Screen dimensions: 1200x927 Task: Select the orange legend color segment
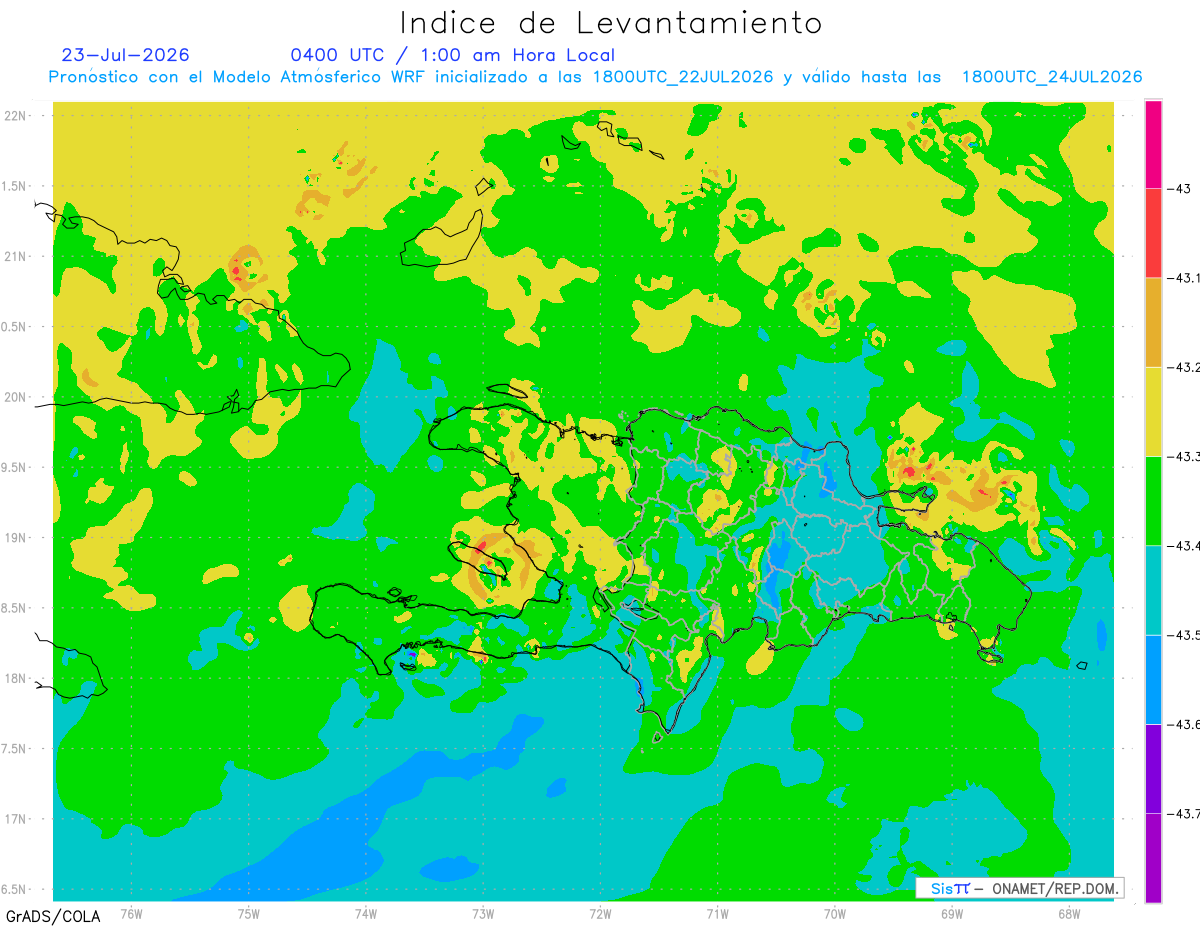point(1153,322)
